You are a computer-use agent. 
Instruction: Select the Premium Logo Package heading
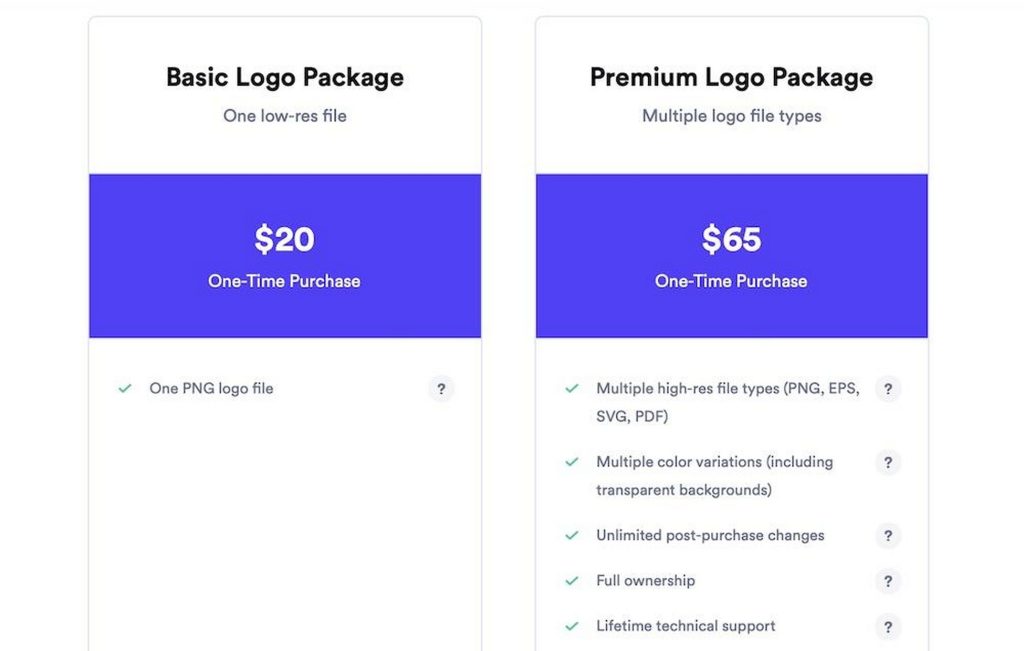pyautogui.click(x=731, y=77)
